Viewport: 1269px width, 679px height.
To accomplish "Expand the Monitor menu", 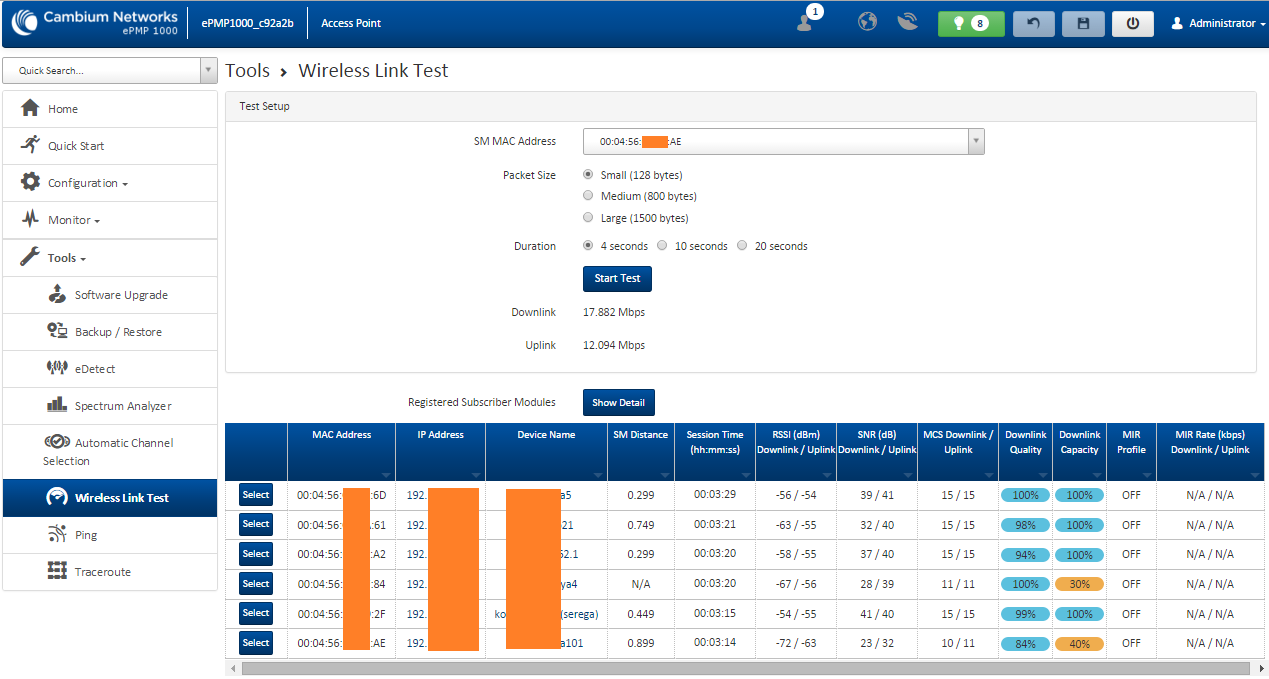I will tap(110, 220).
